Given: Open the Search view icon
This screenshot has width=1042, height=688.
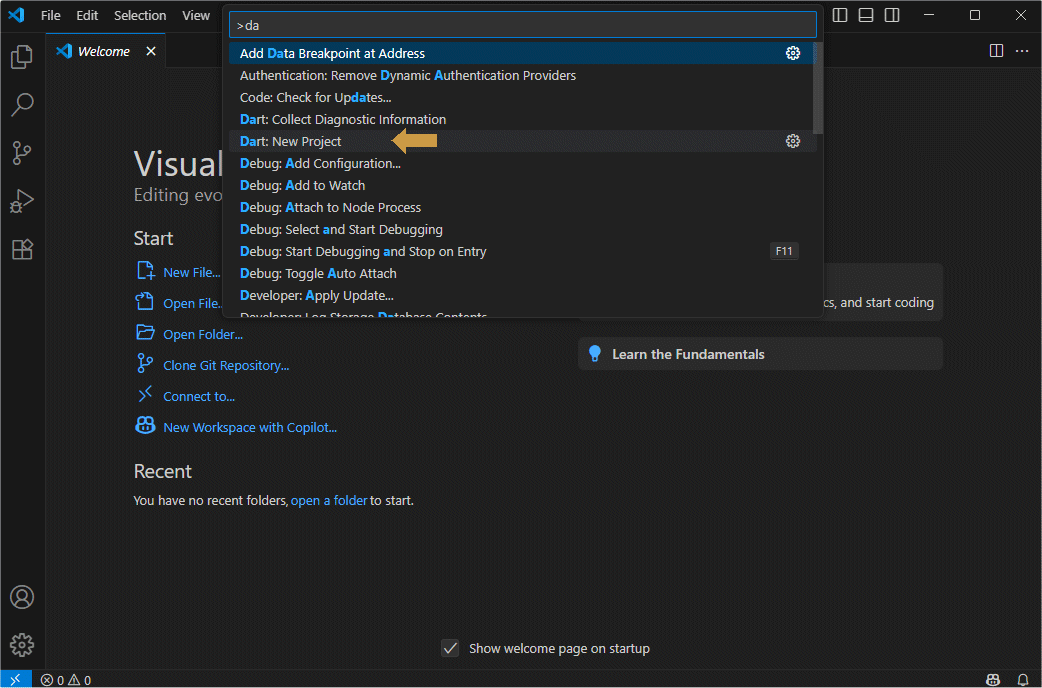Looking at the screenshot, I should click(22, 104).
